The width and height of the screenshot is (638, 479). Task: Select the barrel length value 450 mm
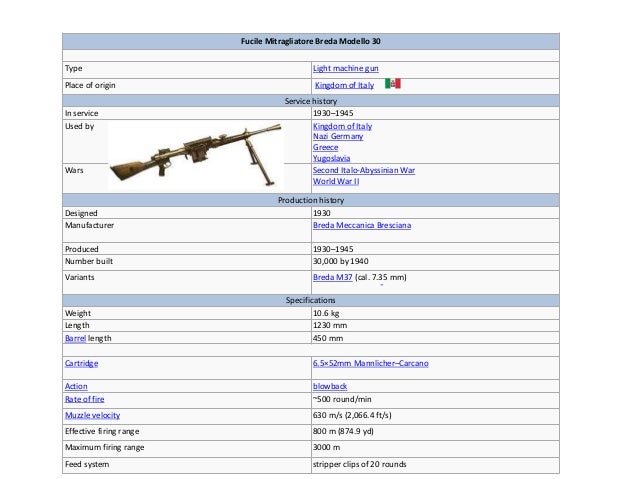(328, 338)
